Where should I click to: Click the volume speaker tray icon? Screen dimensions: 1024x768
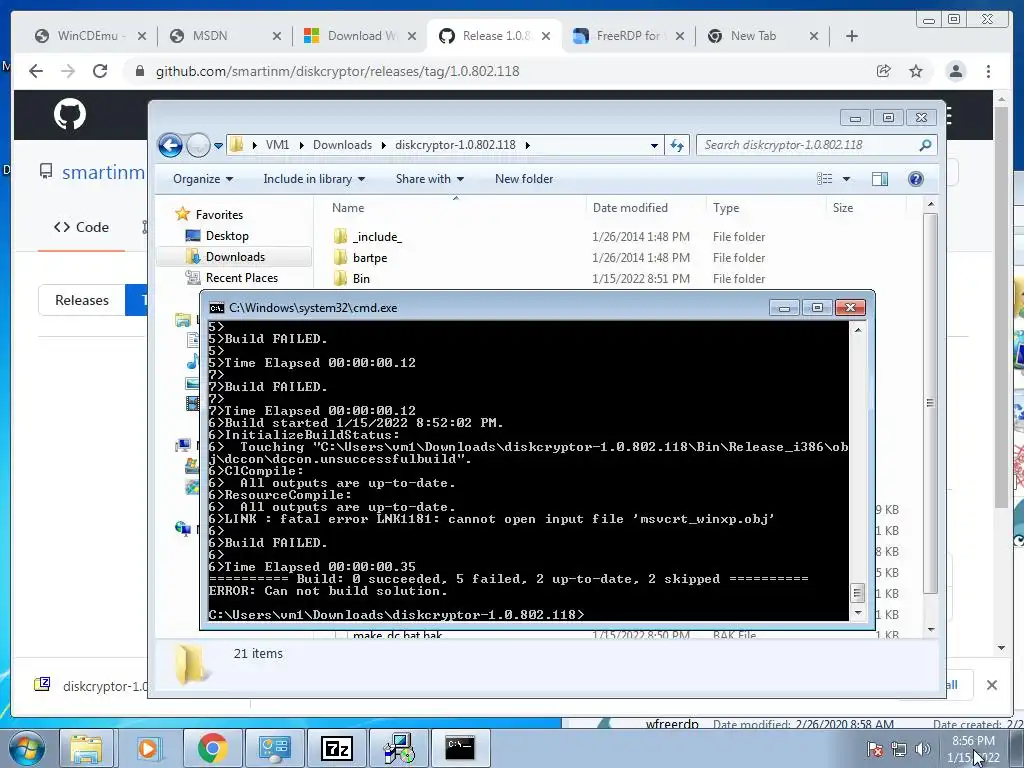coord(923,748)
